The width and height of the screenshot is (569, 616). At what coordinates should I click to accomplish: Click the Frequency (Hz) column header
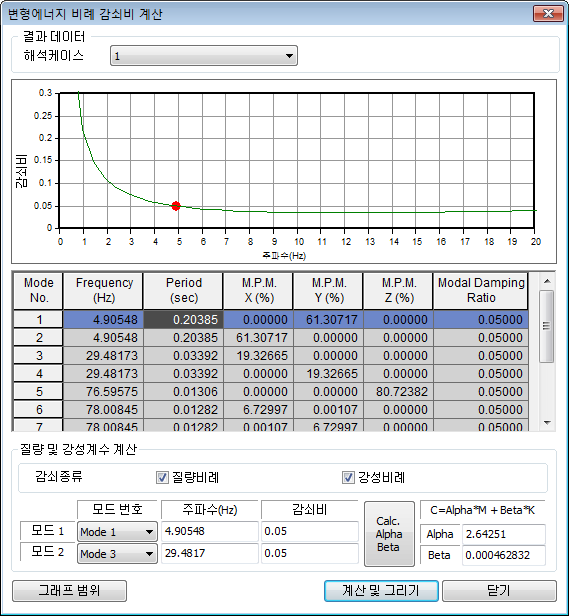103,290
